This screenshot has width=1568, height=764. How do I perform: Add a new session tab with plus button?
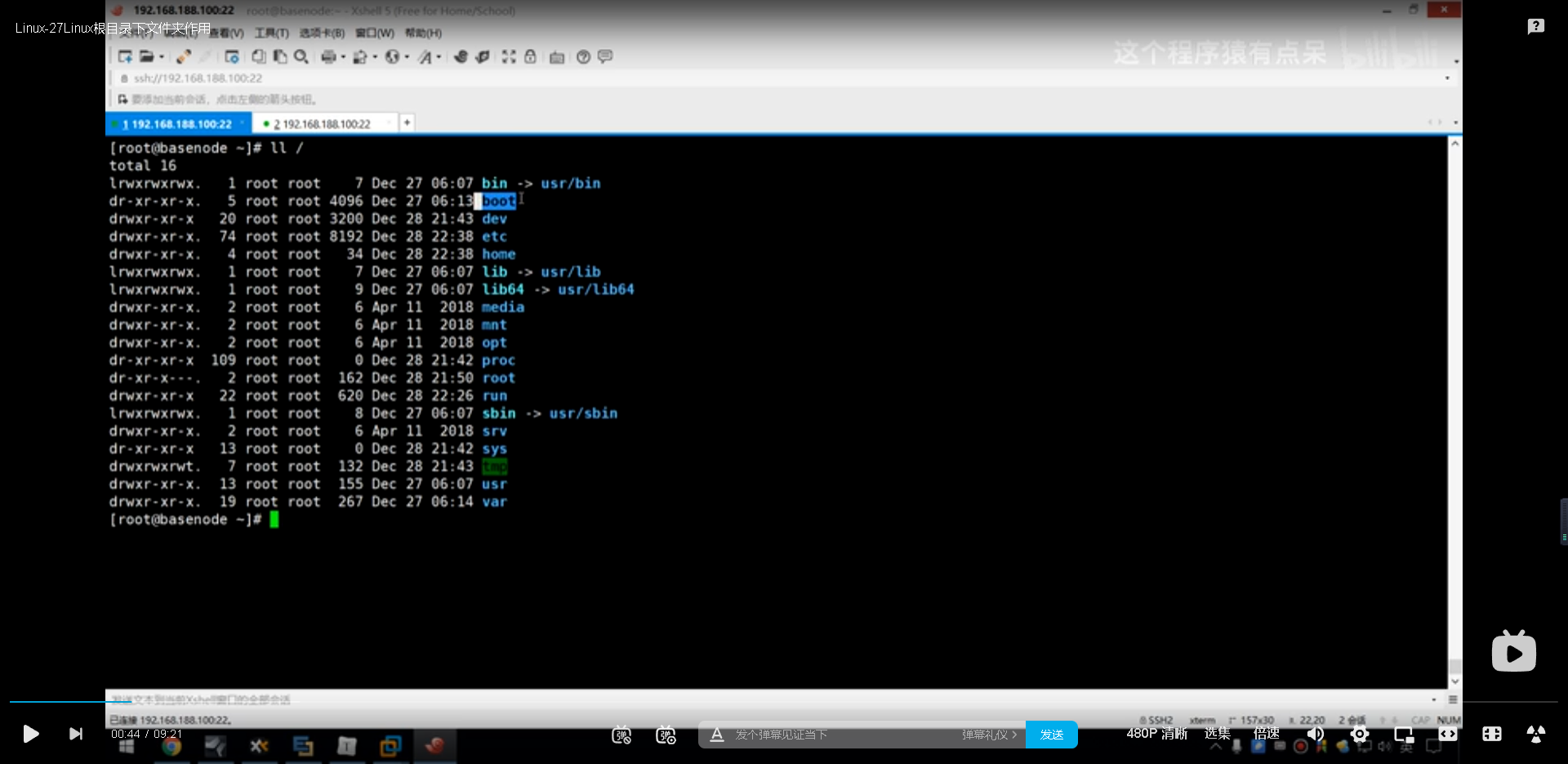coord(407,123)
